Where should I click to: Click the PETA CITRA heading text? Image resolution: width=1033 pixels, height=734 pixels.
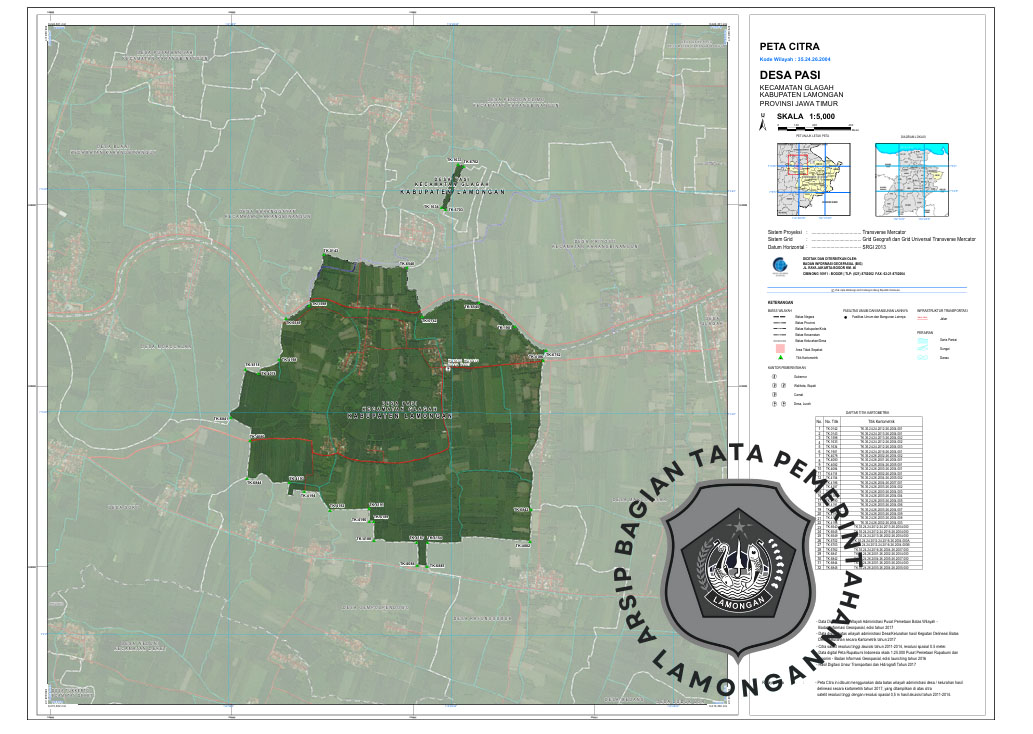tap(790, 47)
